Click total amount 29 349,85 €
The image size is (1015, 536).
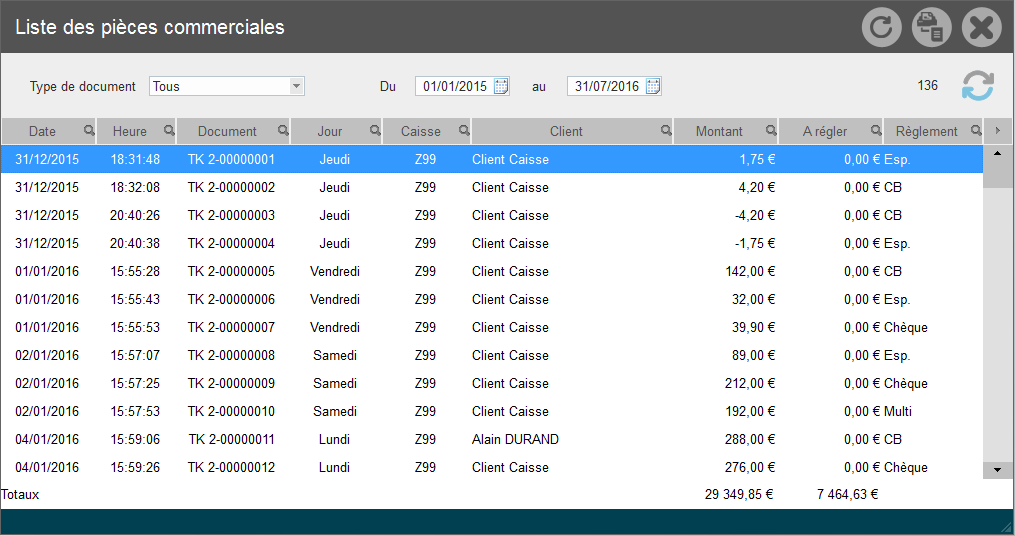tap(739, 494)
